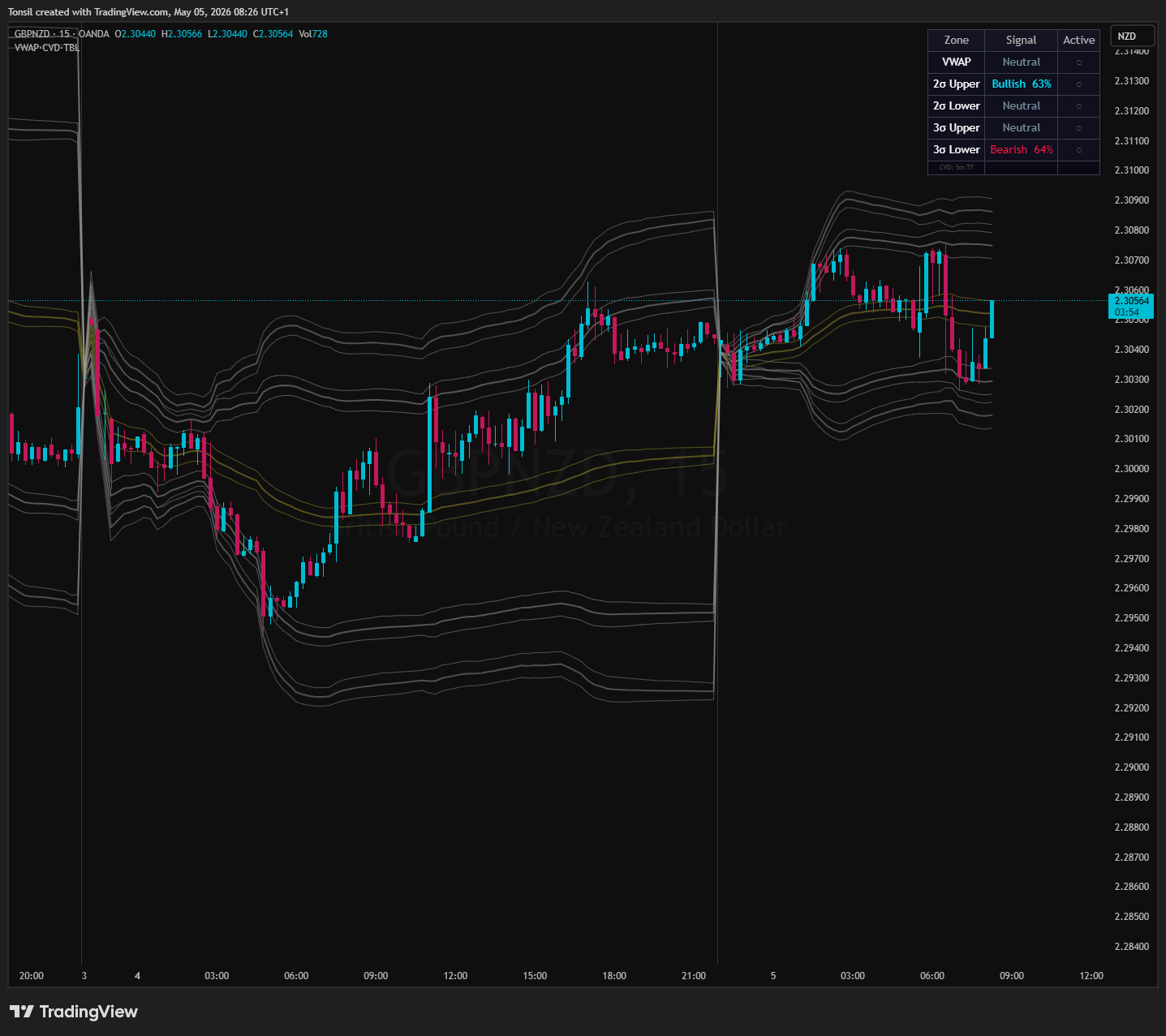The width and height of the screenshot is (1166, 1036).
Task: Click the 'Zone' column header in the table
Action: [x=957, y=40]
